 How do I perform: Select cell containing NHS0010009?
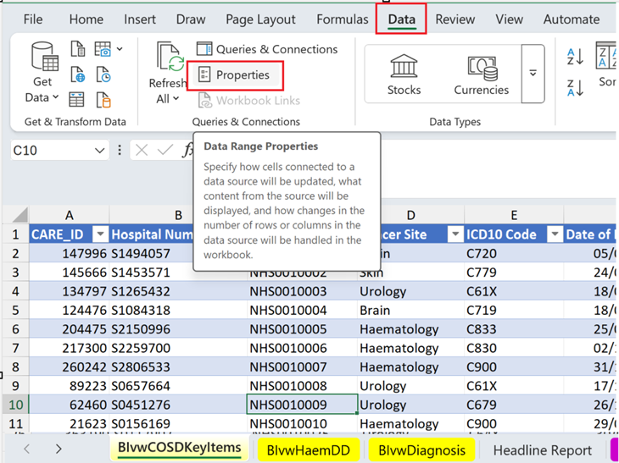[x=302, y=405]
